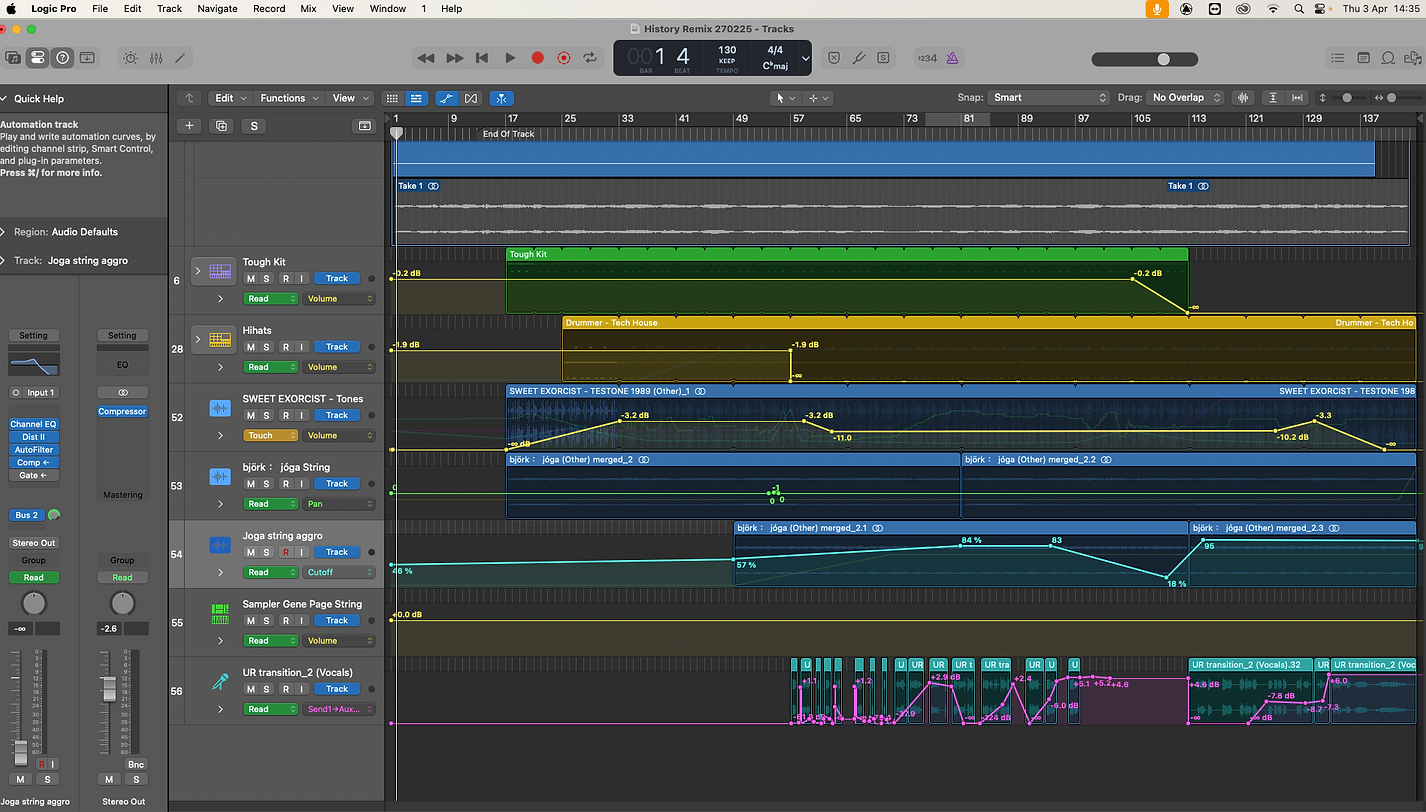Viewport: 1426px width, 812px height.
Task: Toggle the Solo S toolbar button
Action: [883, 58]
